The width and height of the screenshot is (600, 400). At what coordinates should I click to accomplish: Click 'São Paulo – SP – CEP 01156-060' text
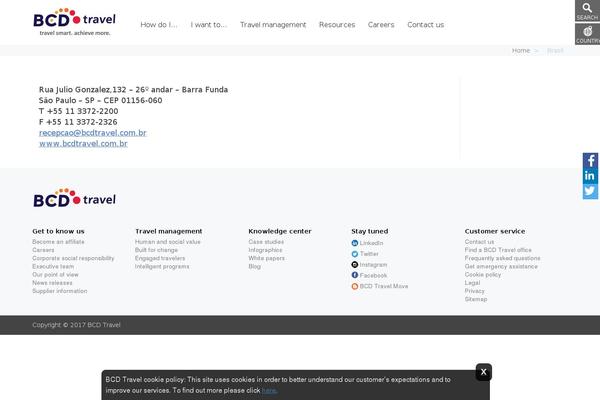100,100
